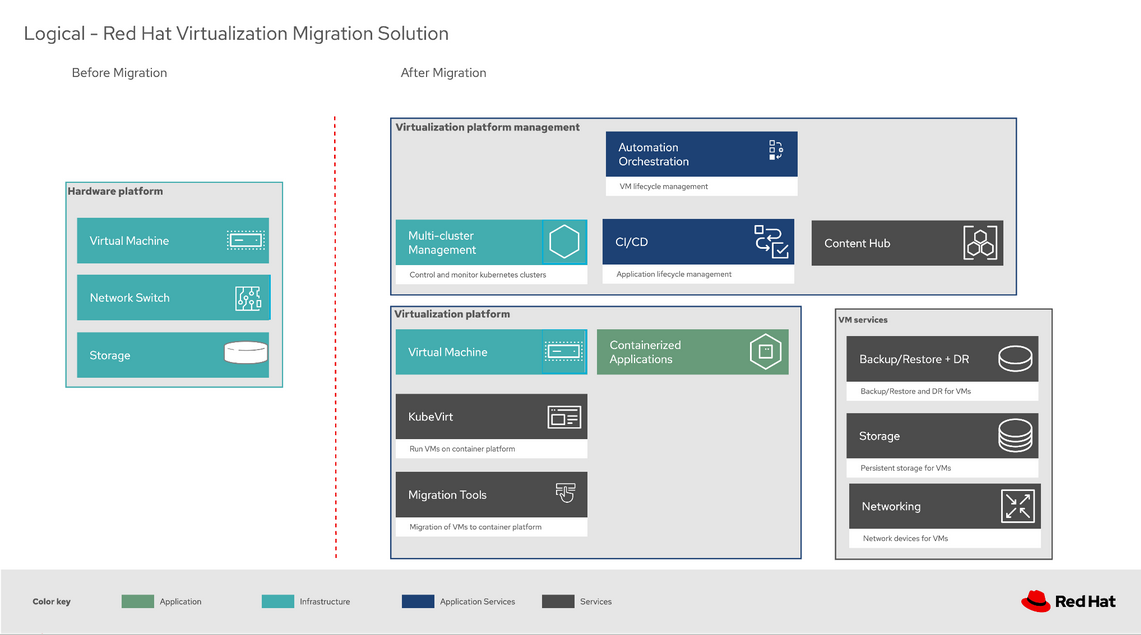The height and width of the screenshot is (635, 1141).
Task: Click the KubeVirt window icon
Action: coord(564,417)
